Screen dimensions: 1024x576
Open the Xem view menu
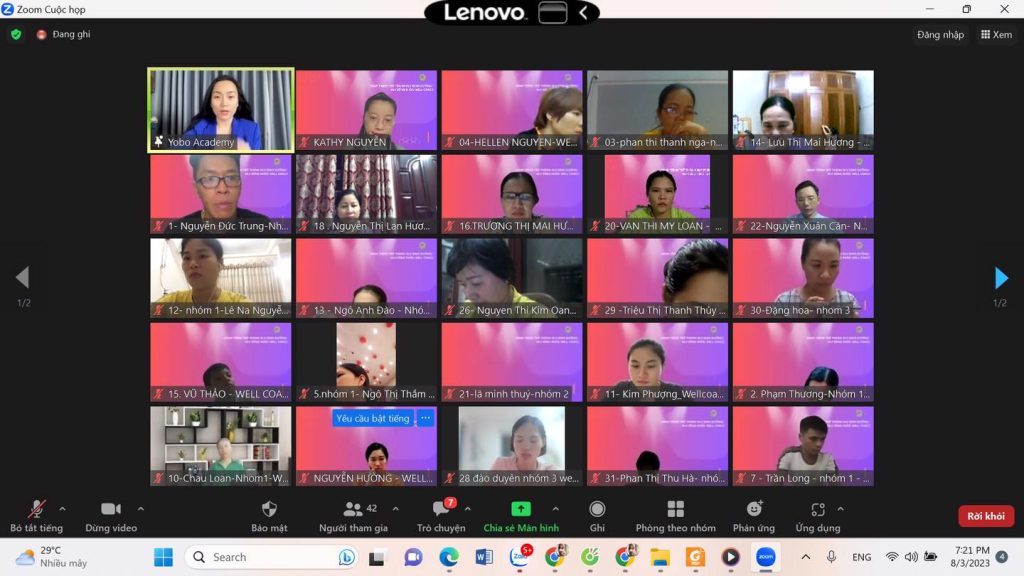995,33
